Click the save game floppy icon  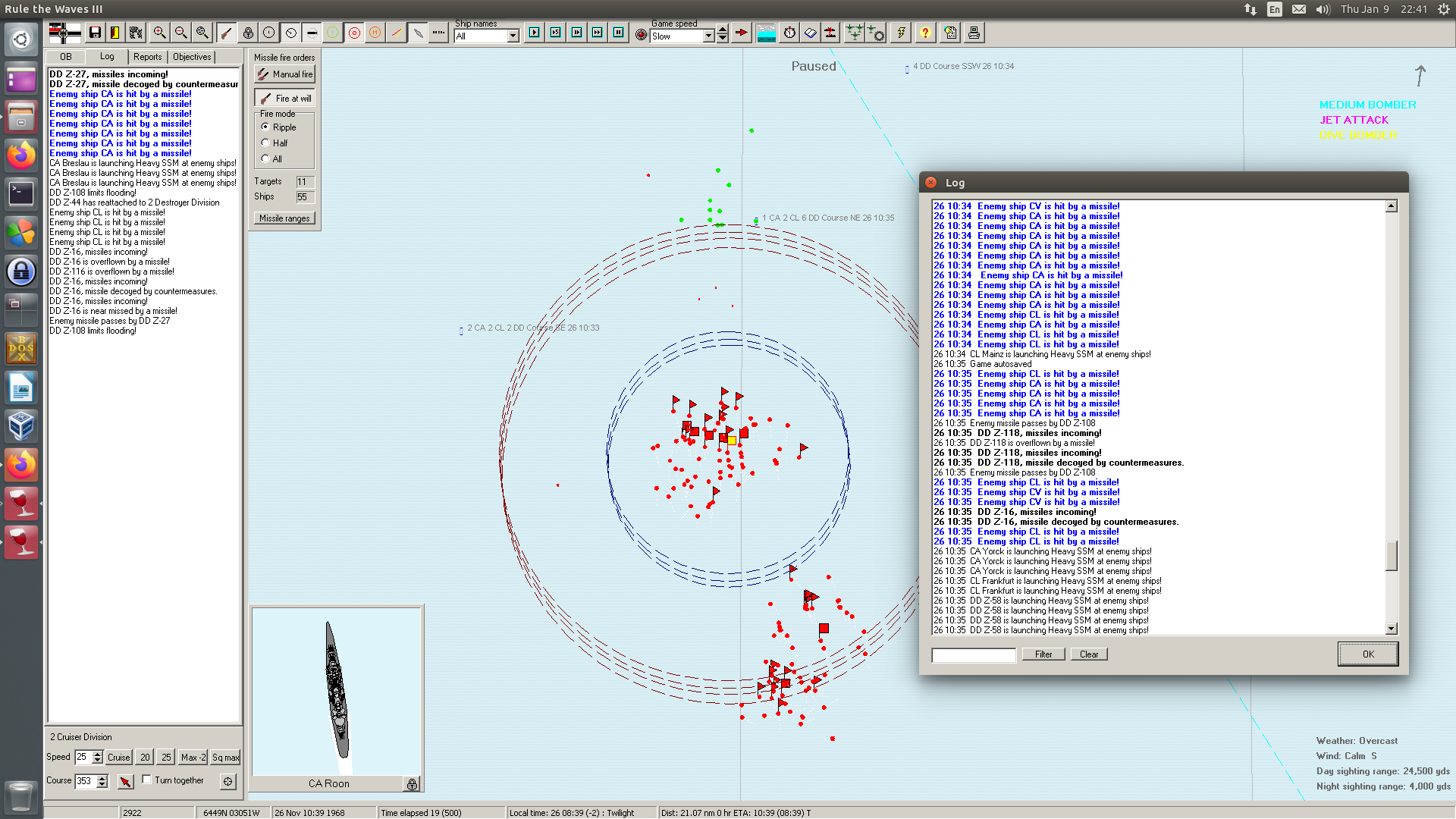95,33
